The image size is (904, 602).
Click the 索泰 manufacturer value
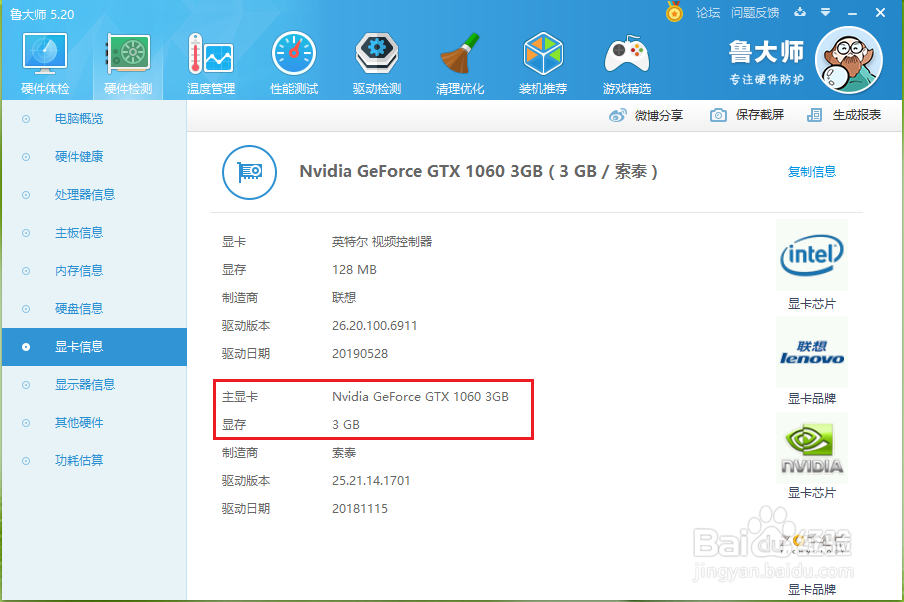pyautogui.click(x=344, y=453)
